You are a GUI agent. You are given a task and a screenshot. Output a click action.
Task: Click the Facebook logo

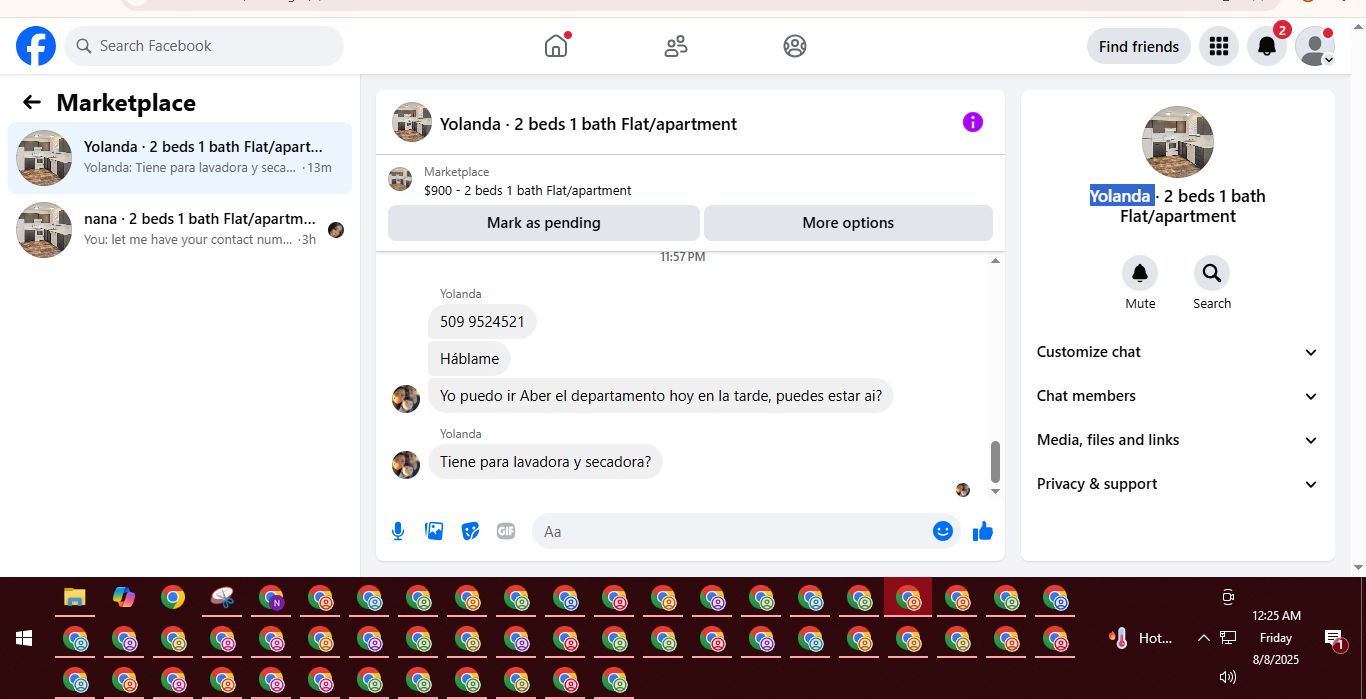tap(36, 46)
